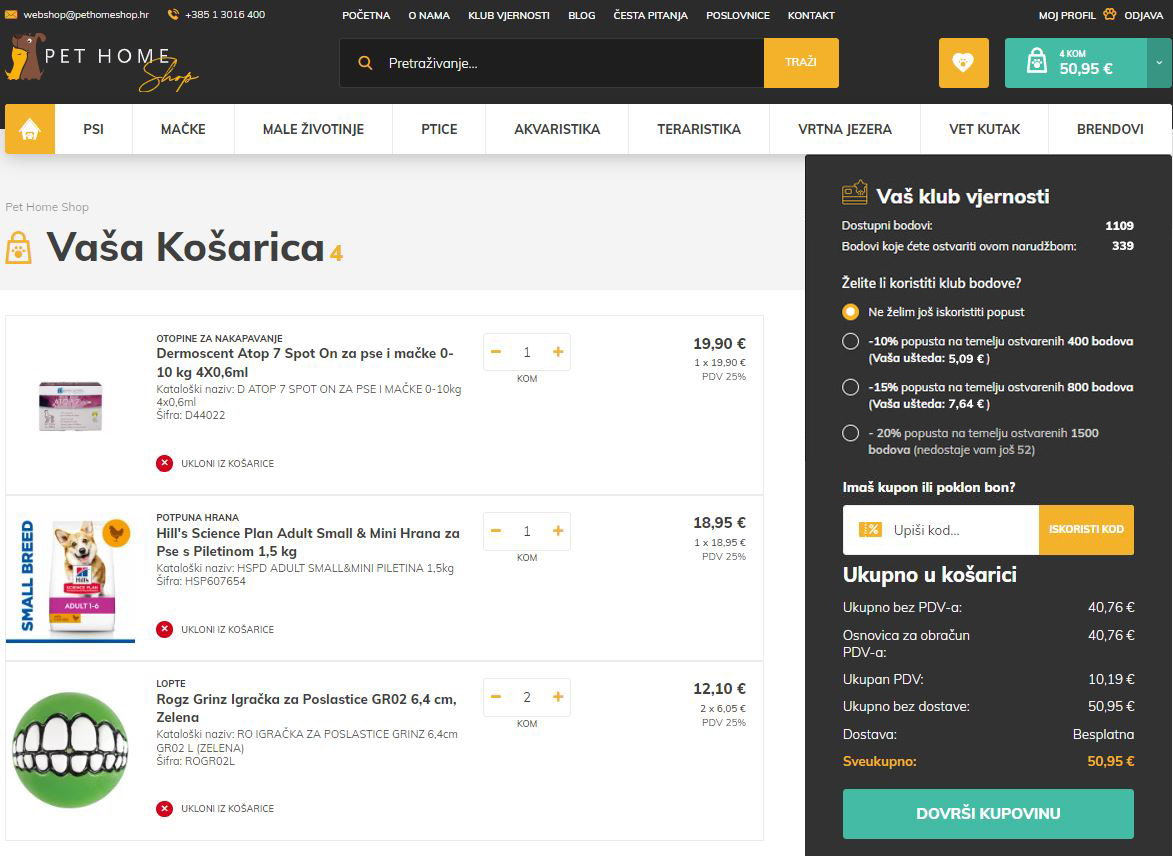Open the O NAMA page

[x=429, y=15]
